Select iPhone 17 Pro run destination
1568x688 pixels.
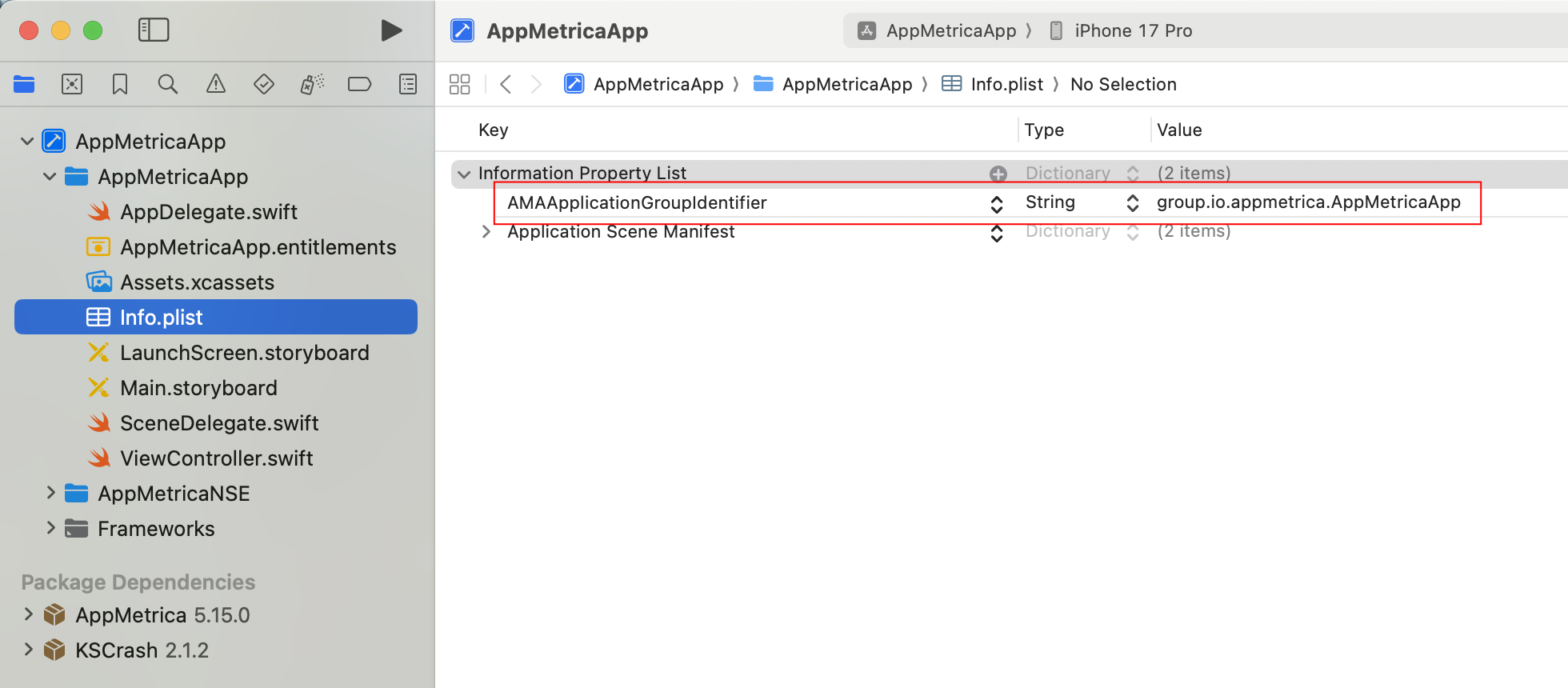tap(1132, 30)
